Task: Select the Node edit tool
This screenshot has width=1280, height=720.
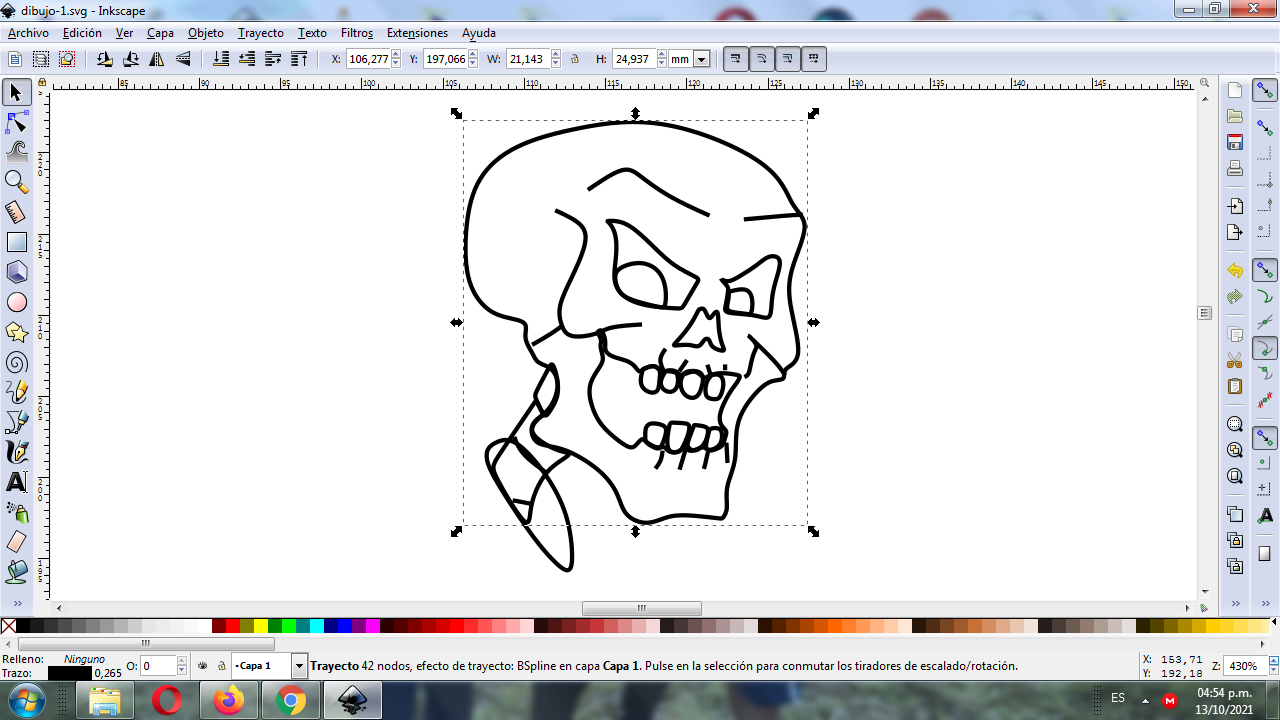Action: click(16, 123)
